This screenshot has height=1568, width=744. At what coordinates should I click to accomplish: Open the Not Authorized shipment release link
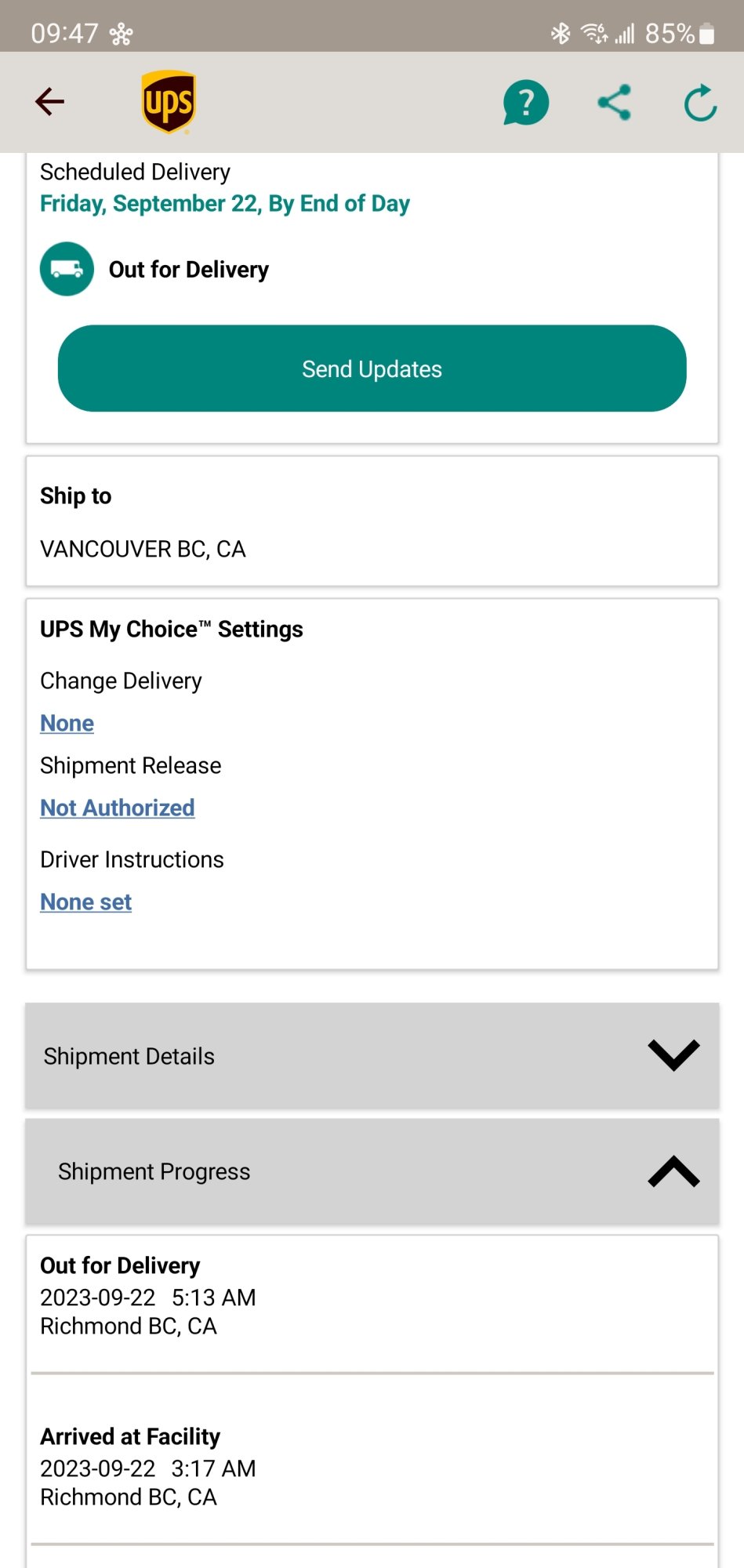(x=118, y=808)
